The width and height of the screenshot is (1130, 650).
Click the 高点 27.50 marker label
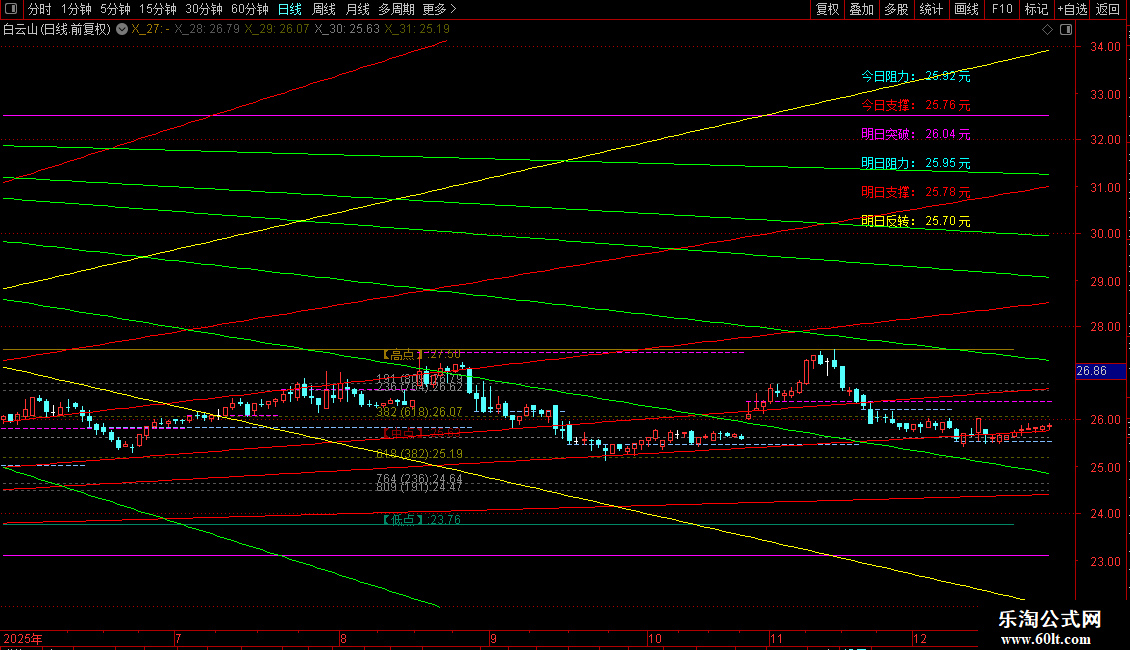point(421,355)
